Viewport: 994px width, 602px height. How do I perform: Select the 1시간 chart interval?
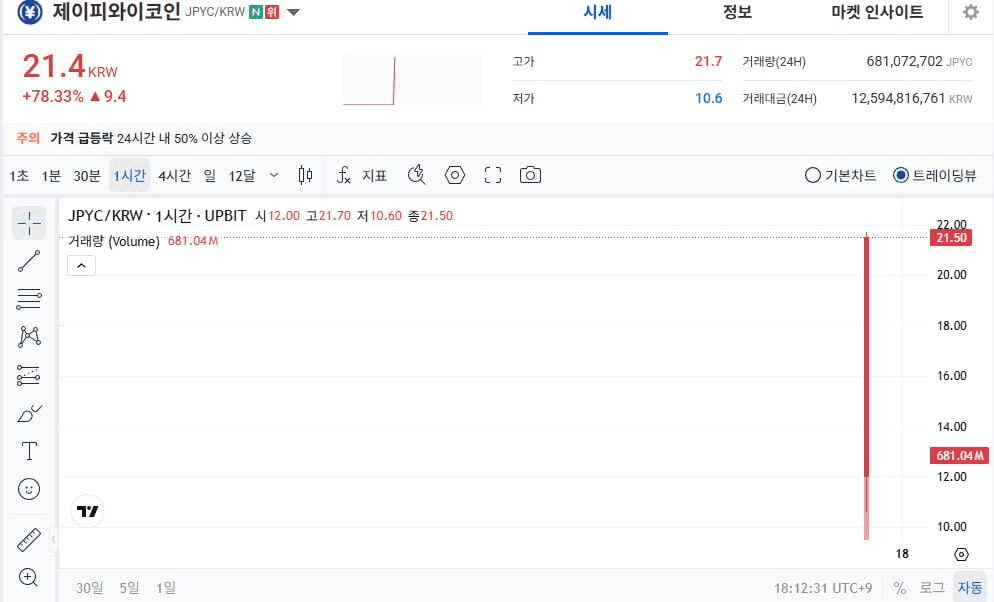tap(129, 176)
